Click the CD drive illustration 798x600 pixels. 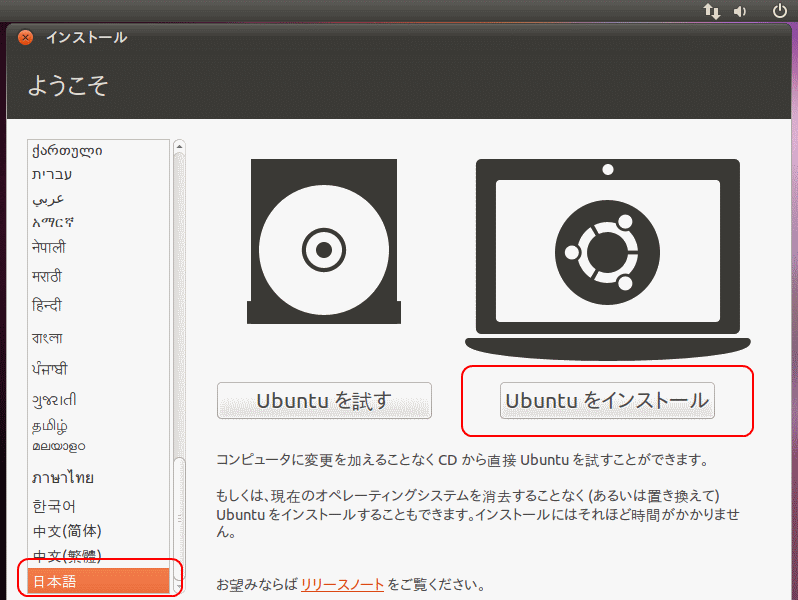(324, 241)
